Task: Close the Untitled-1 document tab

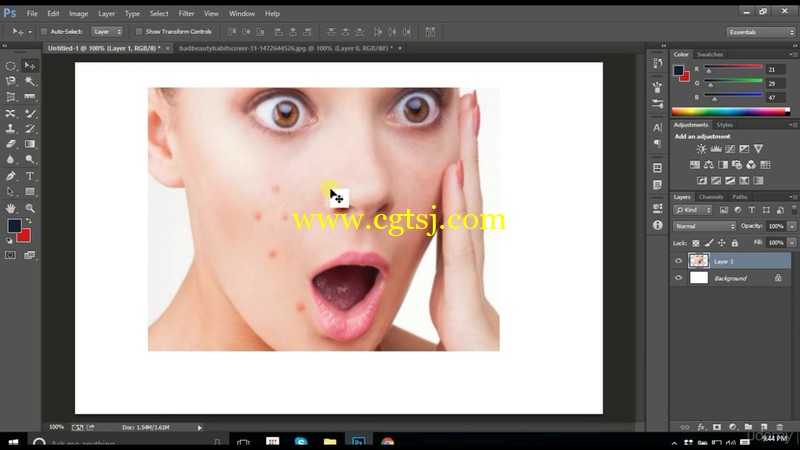Action: [x=167, y=48]
